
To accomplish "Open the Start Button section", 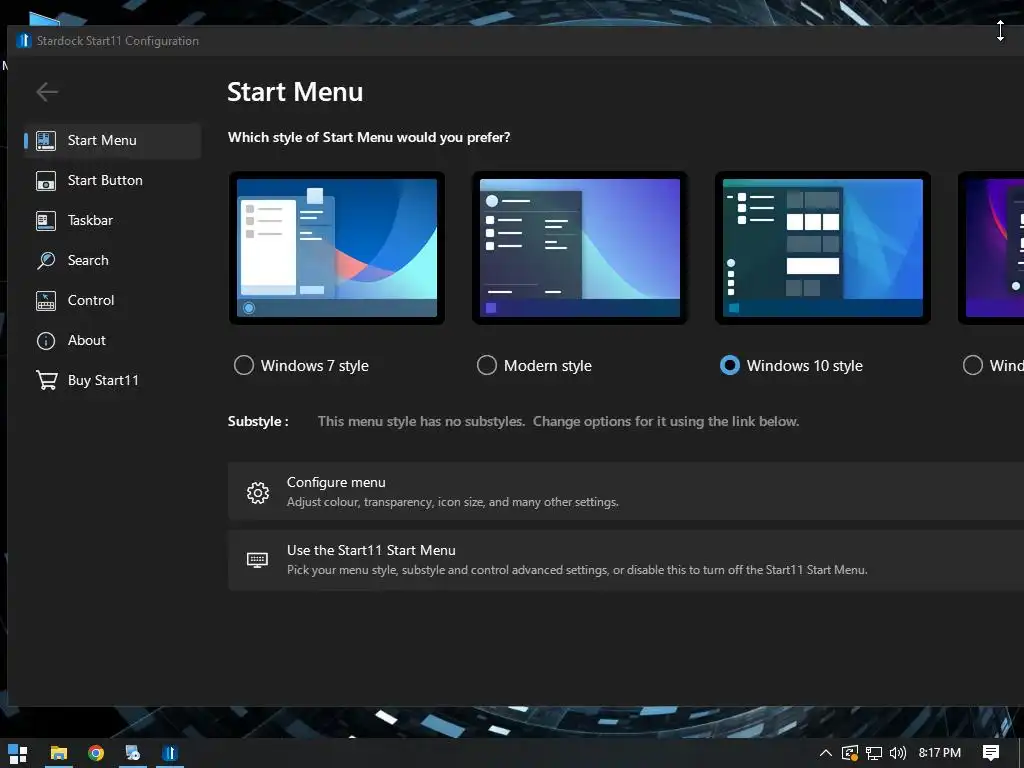I will point(112,180).
